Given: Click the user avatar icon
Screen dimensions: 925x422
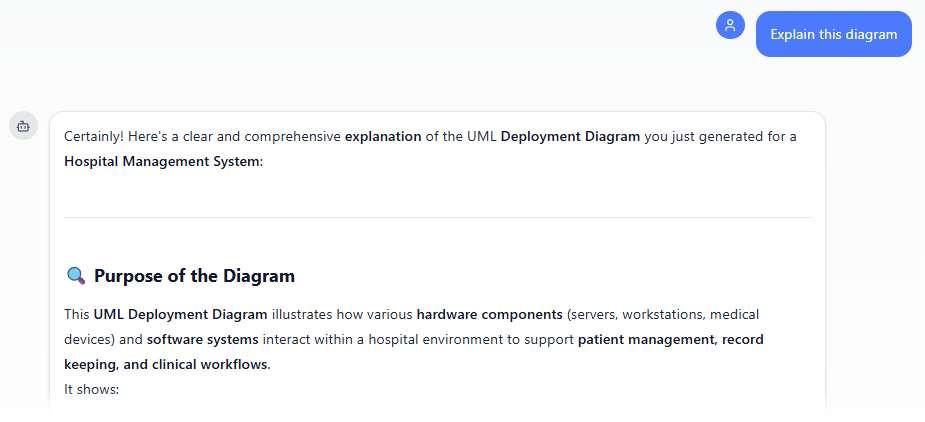Looking at the screenshot, I should [730, 26].
